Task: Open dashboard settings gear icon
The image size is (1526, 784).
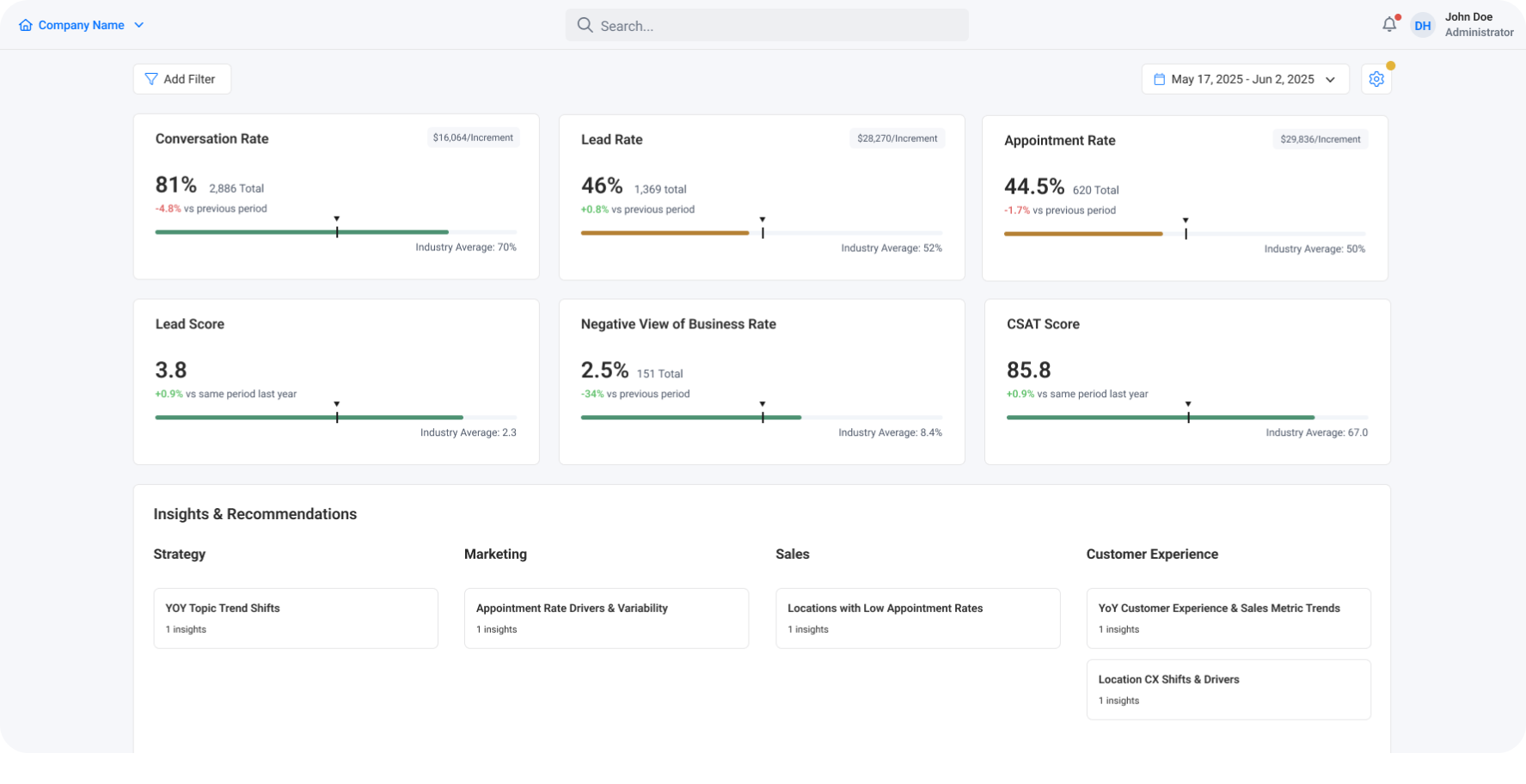Action: [1376, 79]
